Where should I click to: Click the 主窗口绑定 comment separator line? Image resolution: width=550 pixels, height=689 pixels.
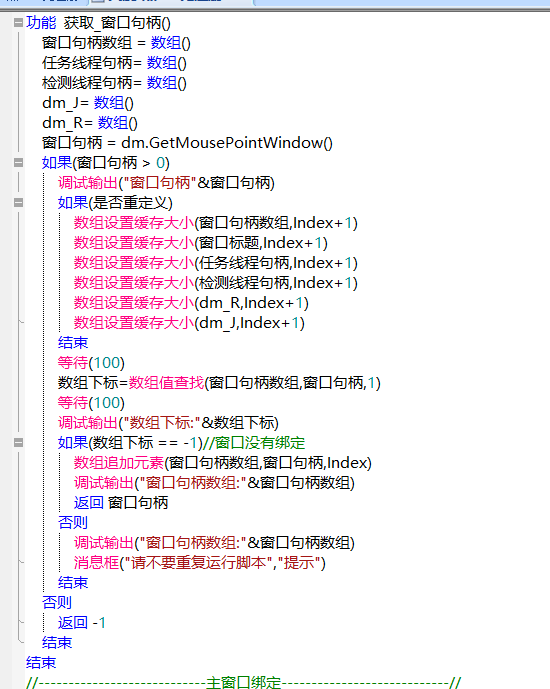[x=243, y=682]
